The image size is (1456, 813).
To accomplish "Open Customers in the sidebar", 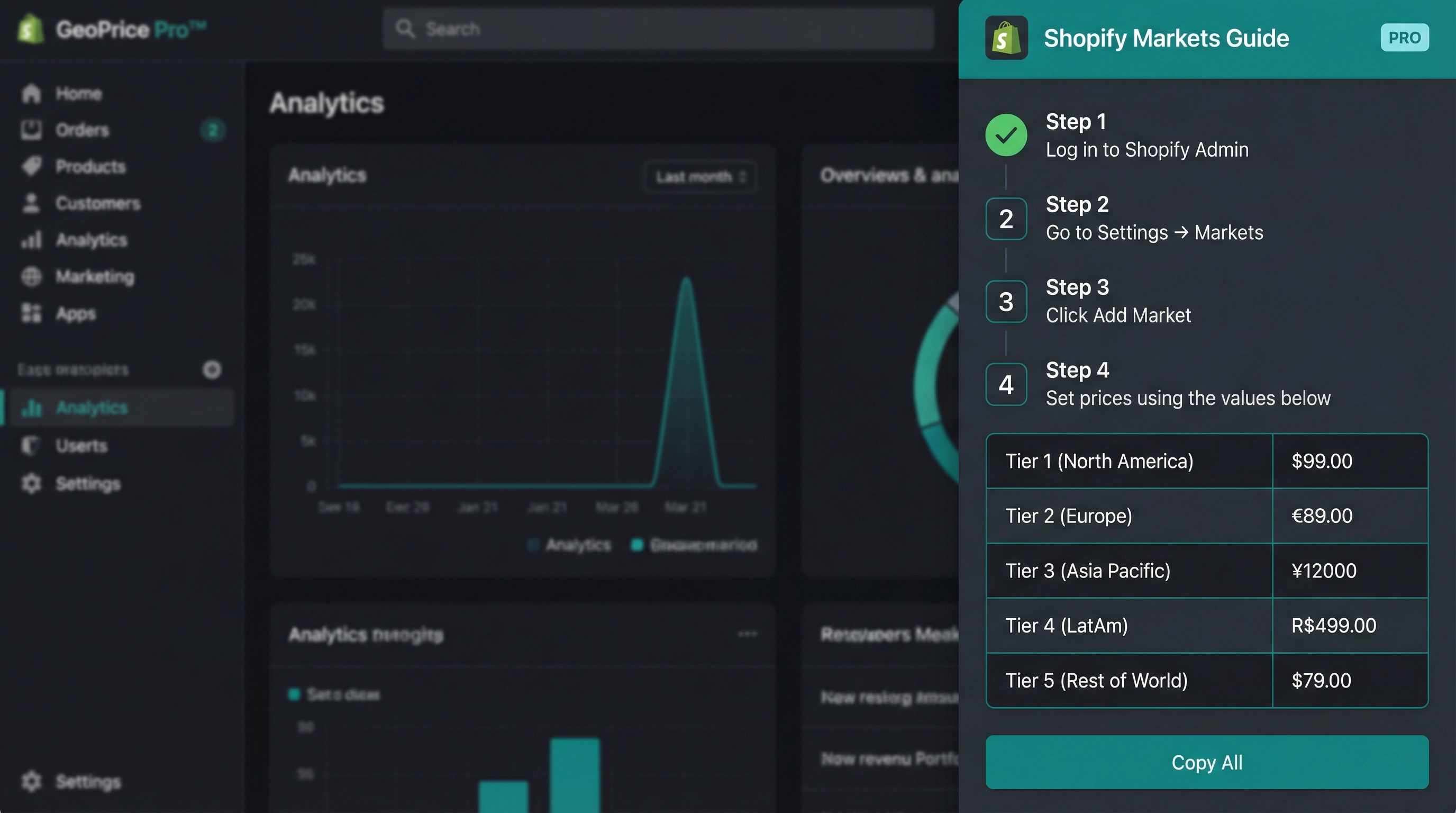I will pyautogui.click(x=98, y=204).
